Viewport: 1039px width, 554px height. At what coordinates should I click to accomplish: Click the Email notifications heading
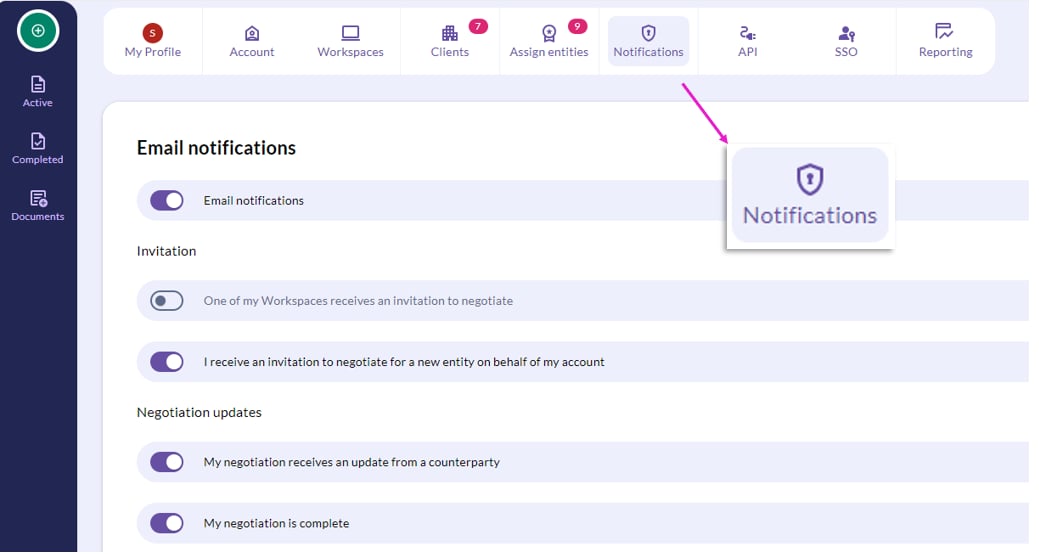(x=216, y=148)
